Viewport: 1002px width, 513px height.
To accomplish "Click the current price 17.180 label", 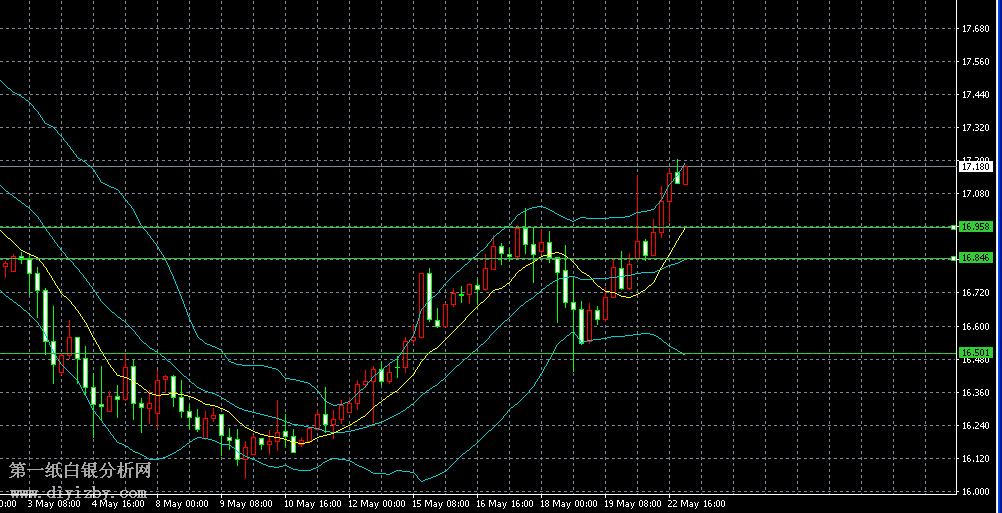I will [x=975, y=167].
